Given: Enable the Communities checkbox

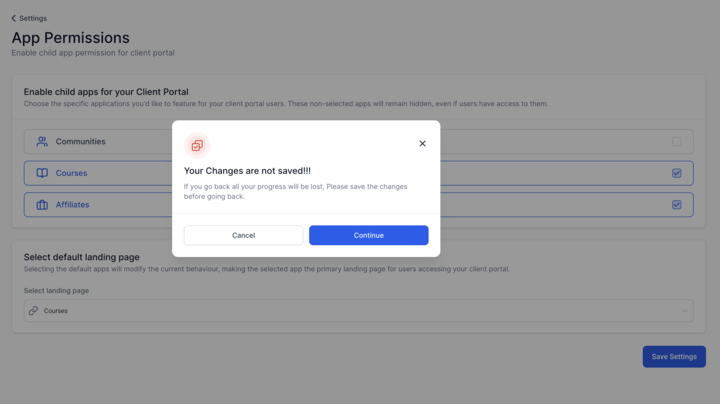Looking at the screenshot, I should tap(676, 141).
